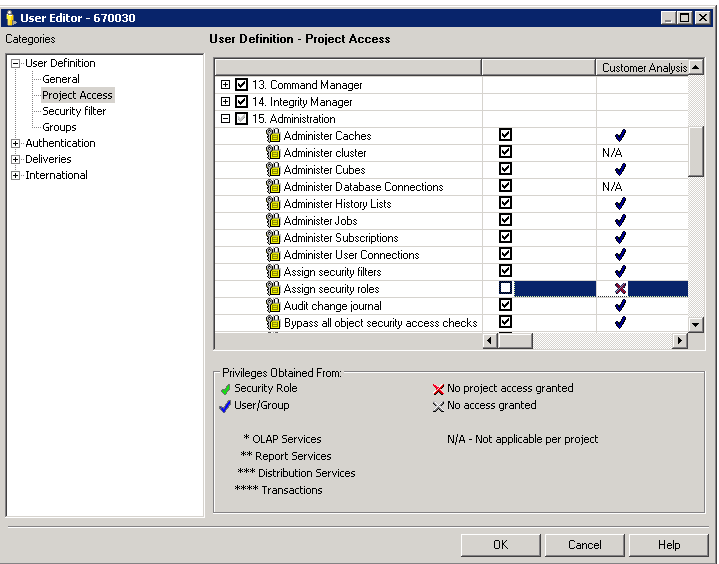This screenshot has width=719, height=564.
Task: Expand the 13. Command Manager group
Action: (x=225, y=84)
